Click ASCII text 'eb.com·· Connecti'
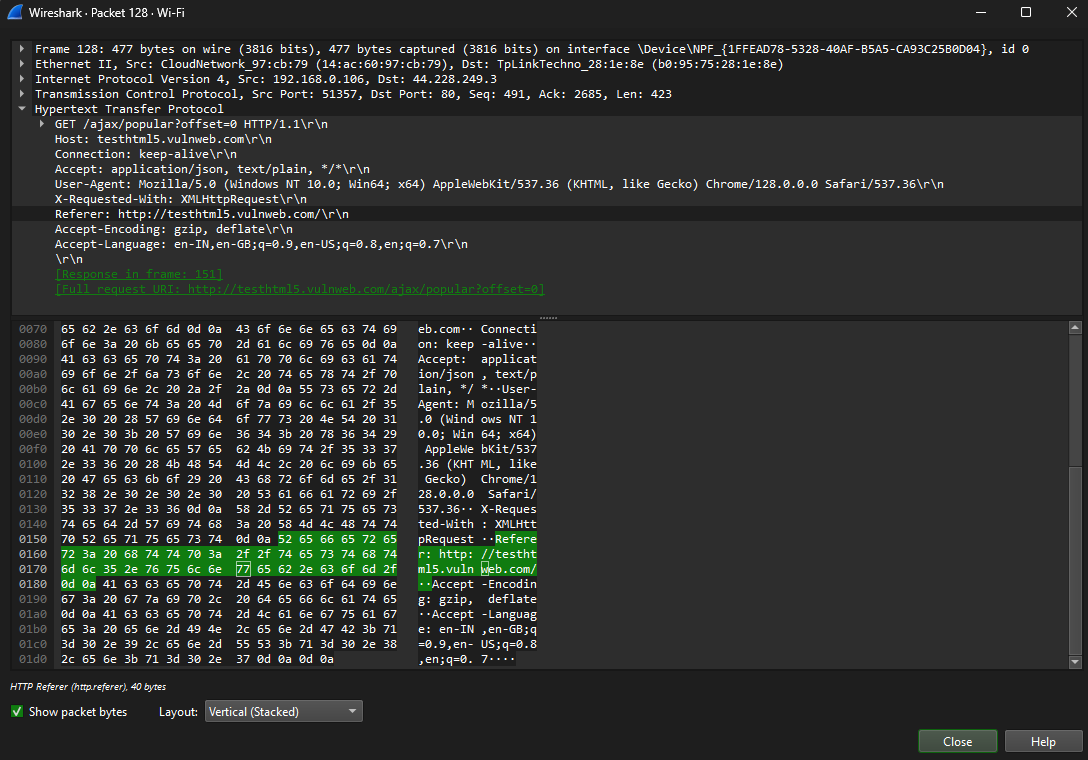This screenshot has width=1088, height=760. (477, 329)
